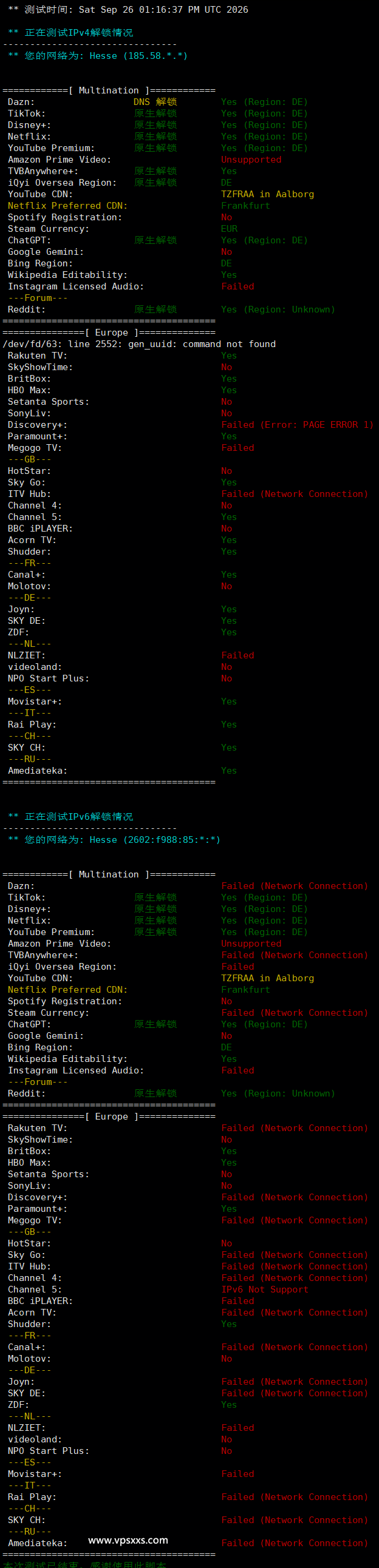Click the 'Yes' result beside Joyn
Screen dimensions: 379x1568
[229, 609]
